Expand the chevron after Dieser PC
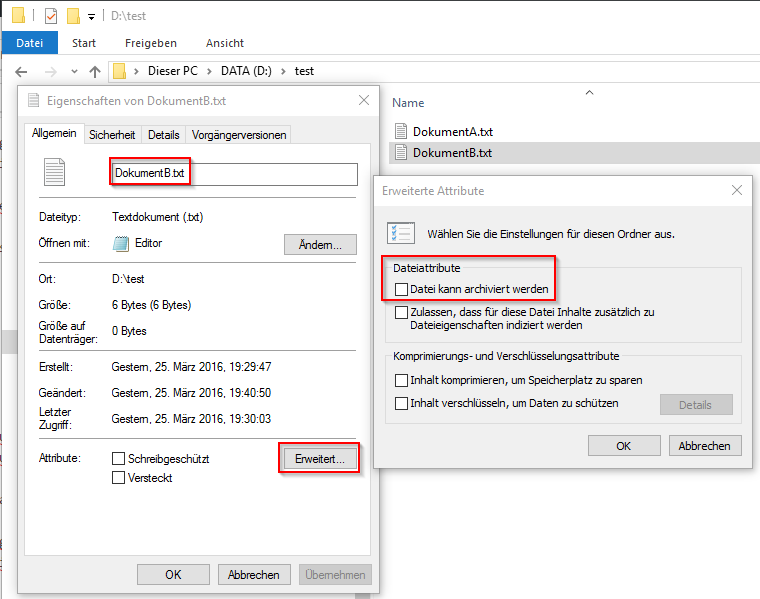 click(209, 71)
